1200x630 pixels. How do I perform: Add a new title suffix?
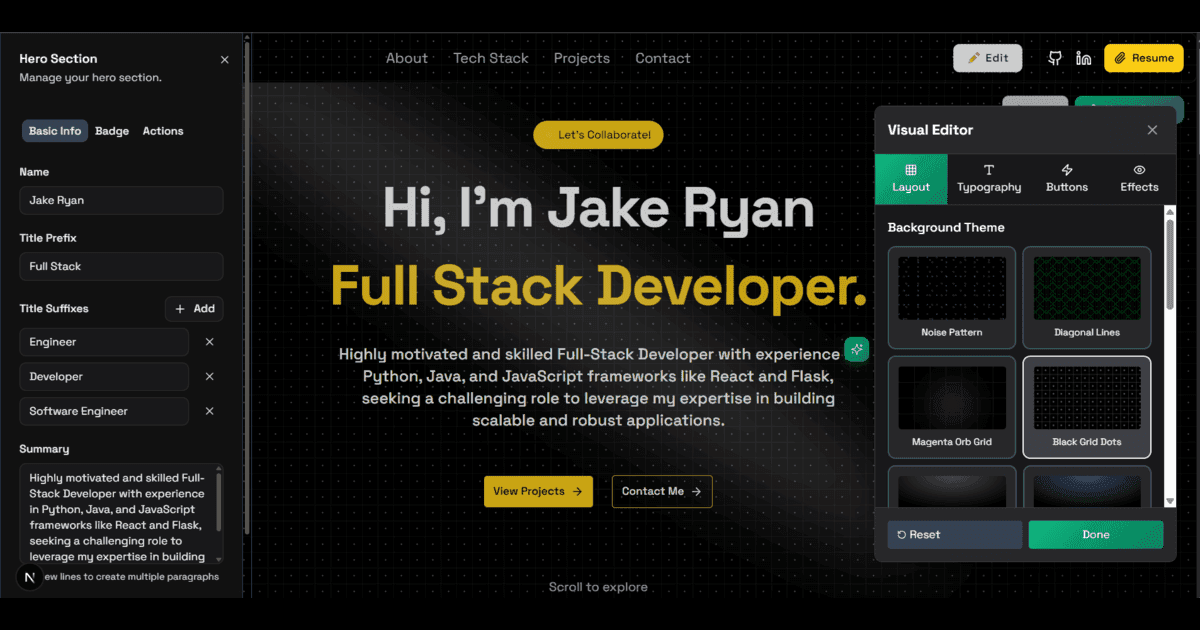(193, 308)
